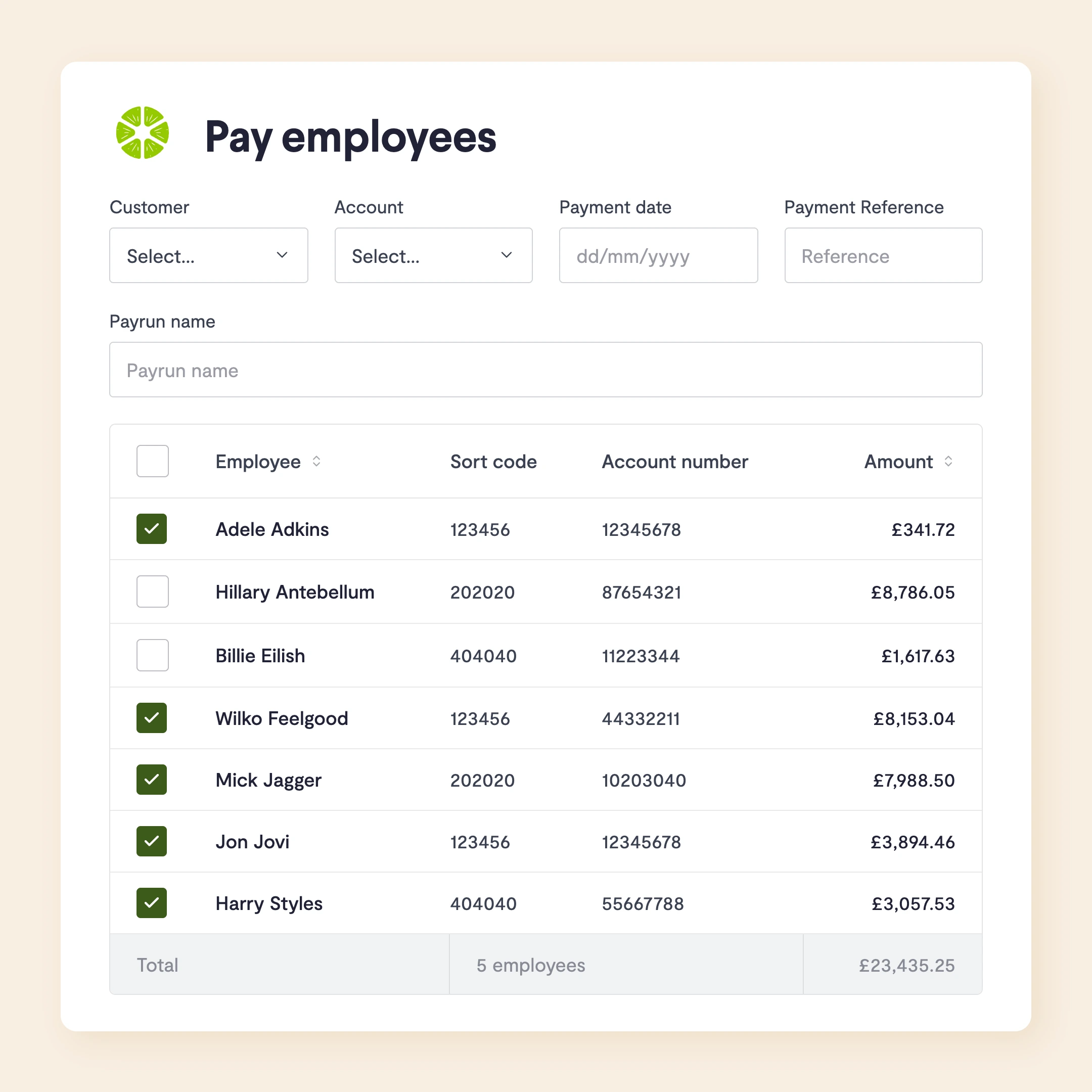
Task: Click the £8,786.05 amount
Action: click(x=913, y=593)
